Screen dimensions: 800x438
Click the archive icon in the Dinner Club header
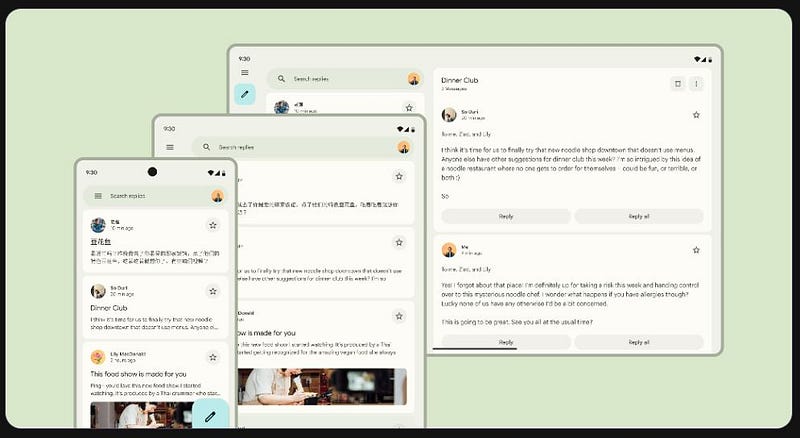coord(678,84)
